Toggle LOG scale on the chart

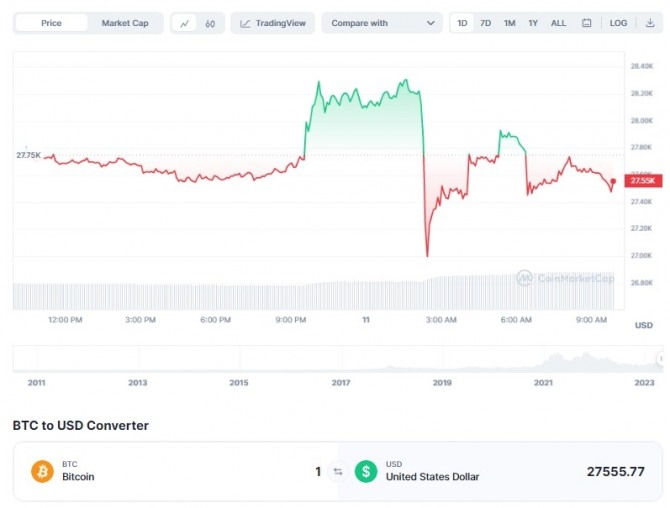click(619, 23)
